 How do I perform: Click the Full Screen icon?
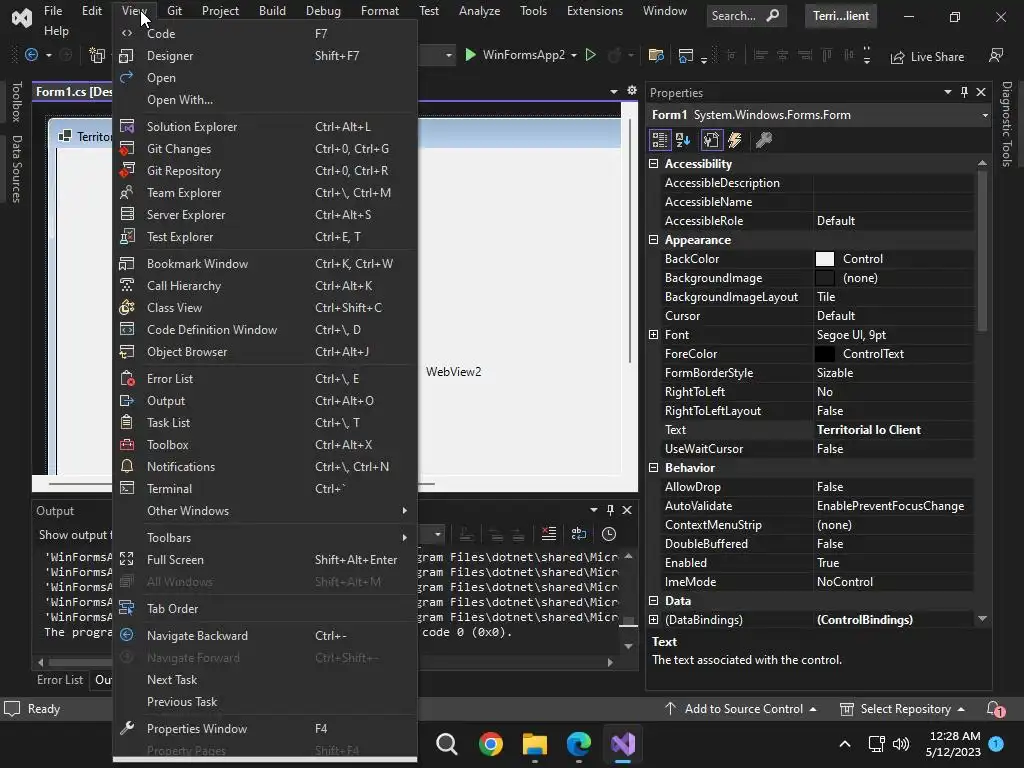point(127,560)
